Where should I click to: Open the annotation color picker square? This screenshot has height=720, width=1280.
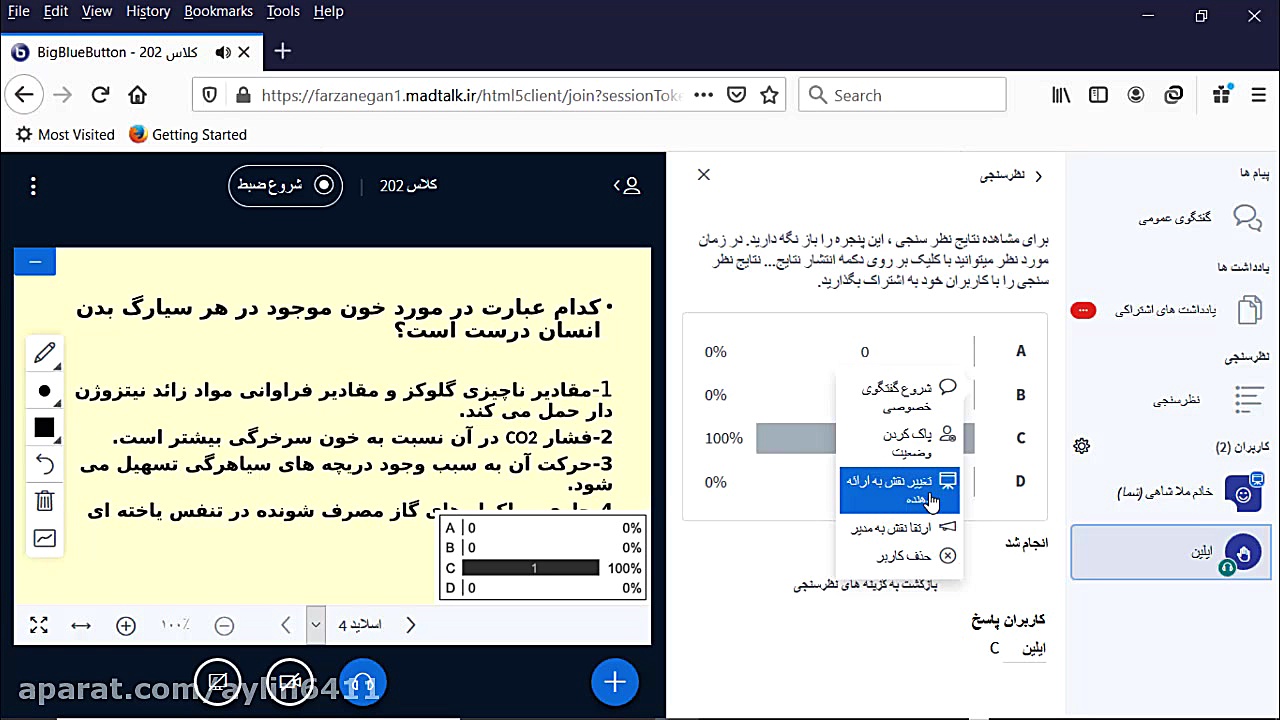[44, 428]
